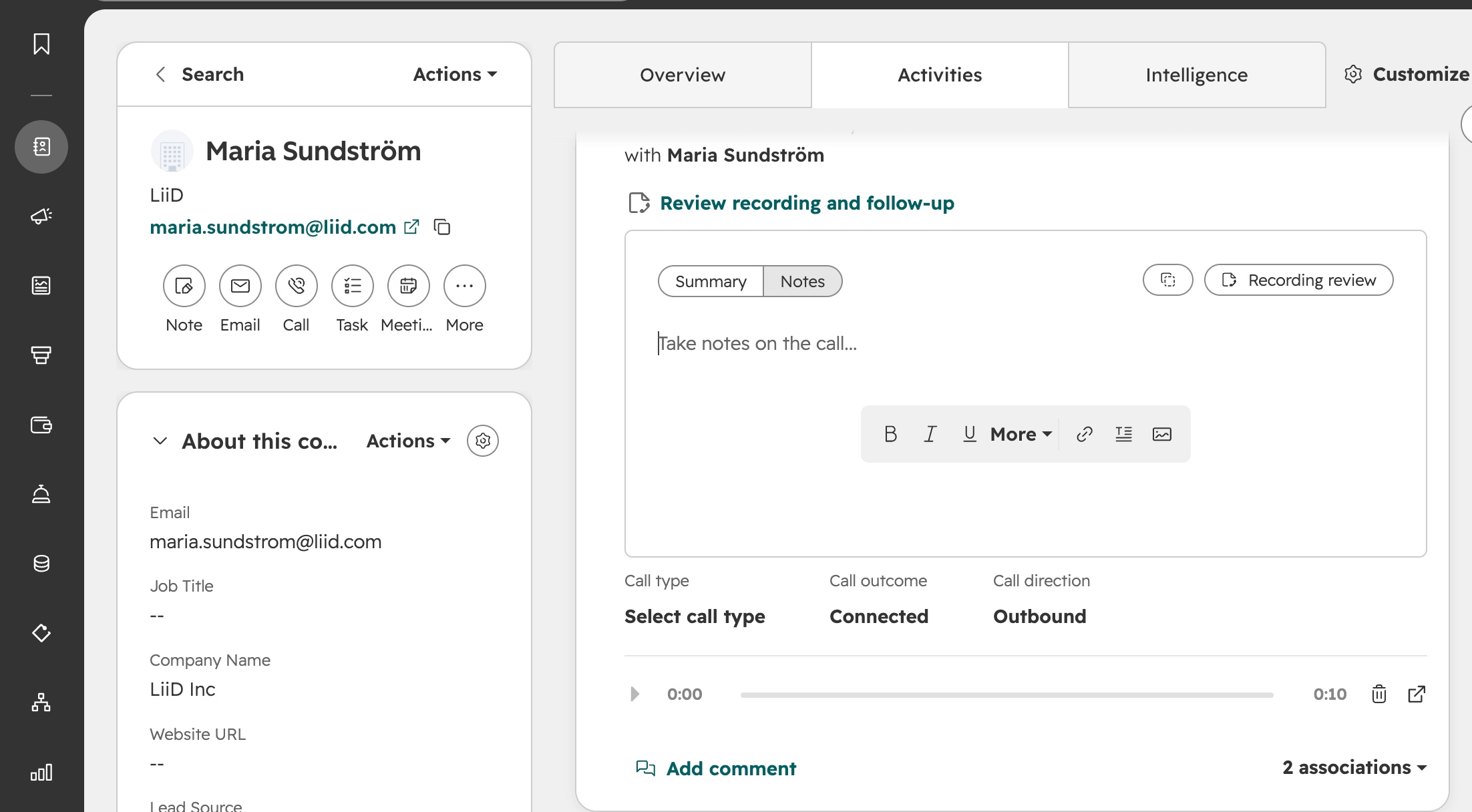This screenshot has height=812, width=1472.
Task: Open the More formatting dropdown
Action: [x=1021, y=434]
